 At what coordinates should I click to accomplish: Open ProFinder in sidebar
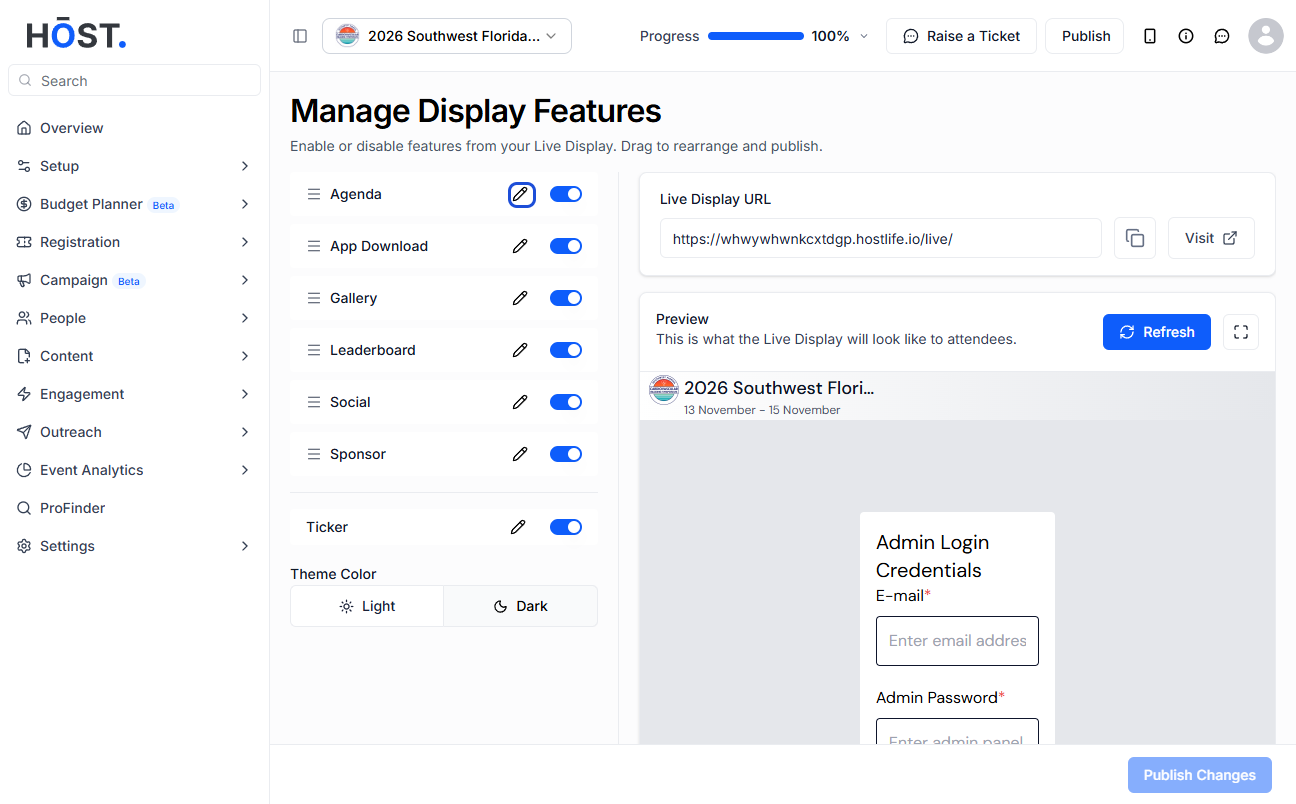click(134, 508)
